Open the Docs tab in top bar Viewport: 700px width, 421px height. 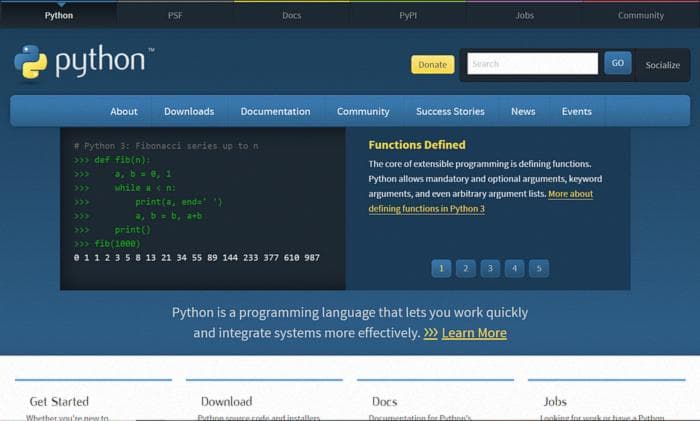pyautogui.click(x=292, y=15)
